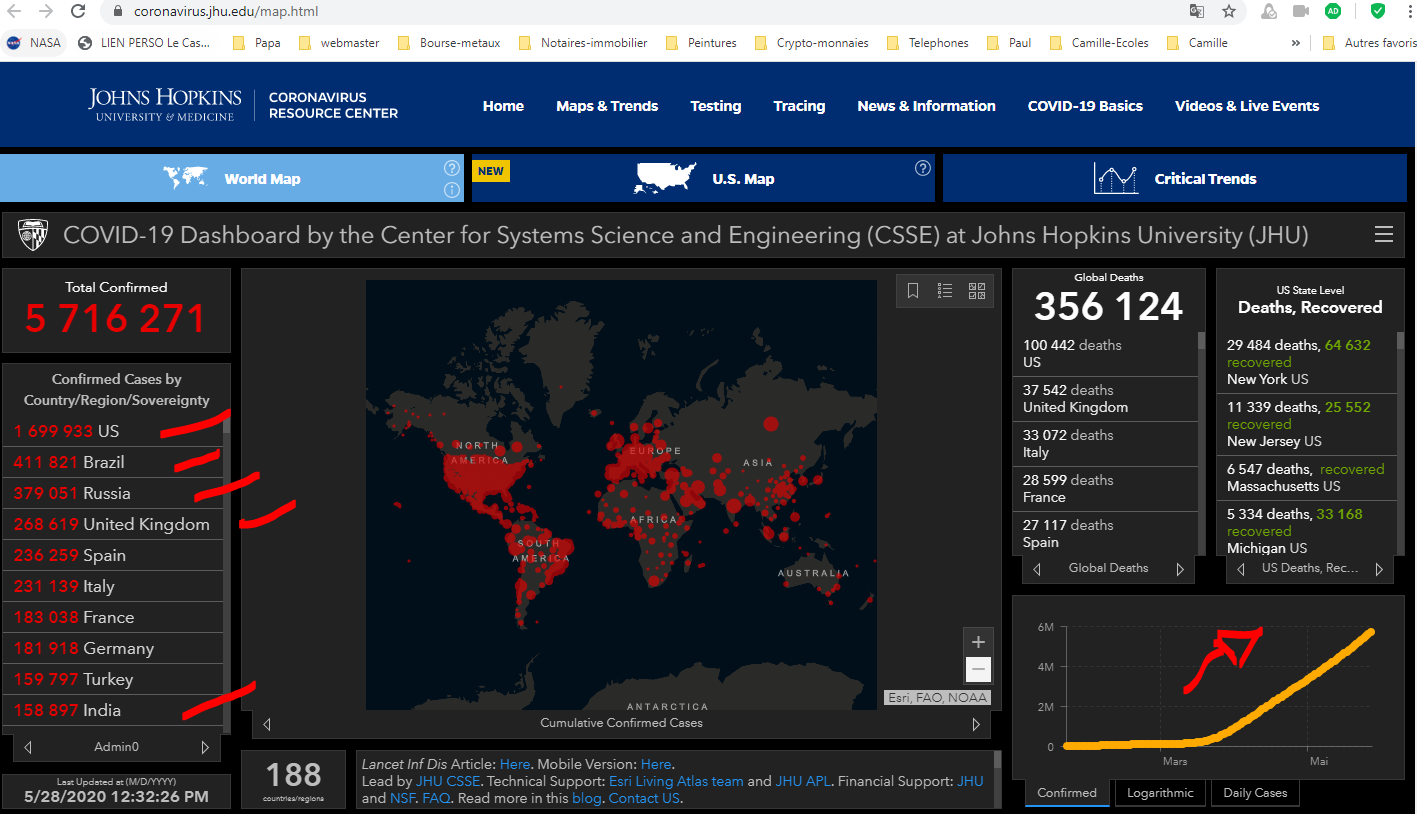
Task: Go to next page after Admin0
Action: 205,747
